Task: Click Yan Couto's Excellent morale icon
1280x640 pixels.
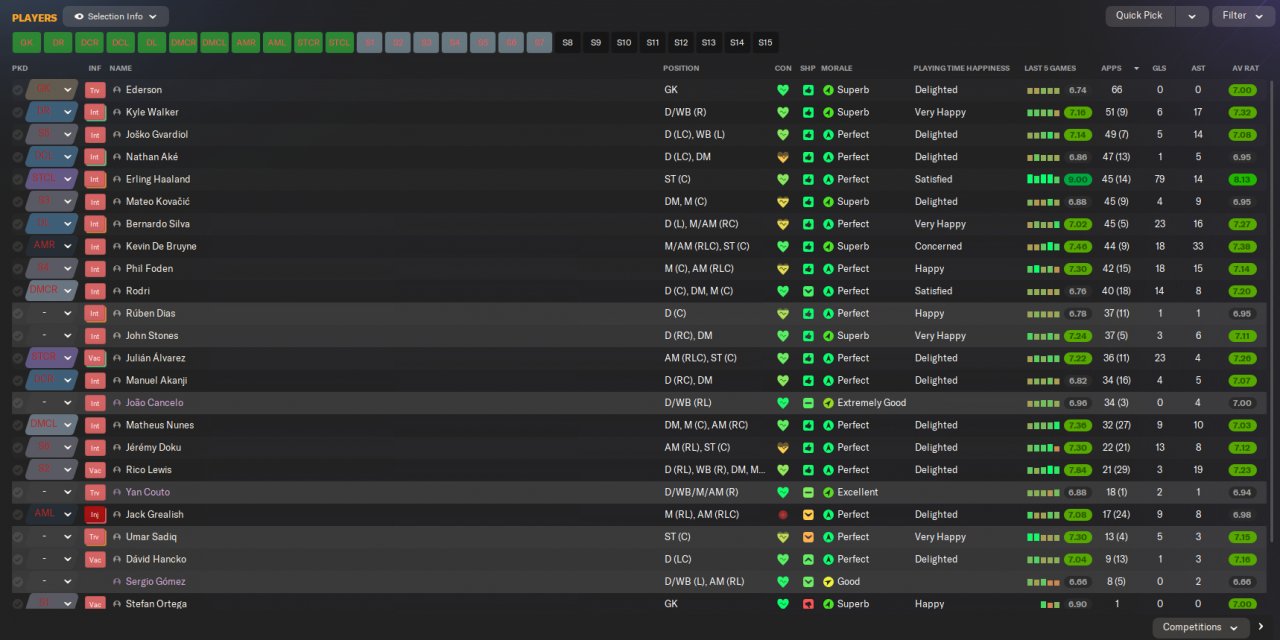Action: click(x=828, y=492)
